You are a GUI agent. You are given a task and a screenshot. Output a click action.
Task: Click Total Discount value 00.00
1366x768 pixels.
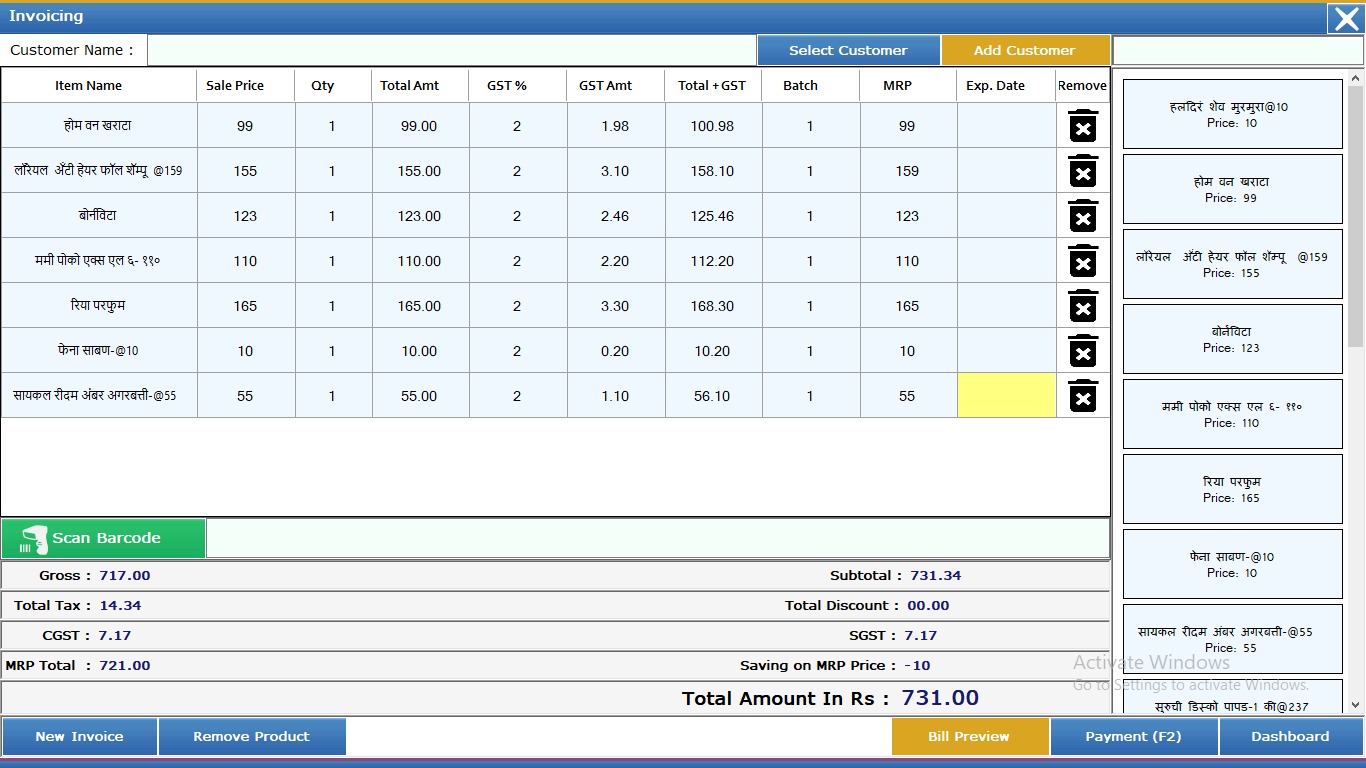click(x=928, y=605)
